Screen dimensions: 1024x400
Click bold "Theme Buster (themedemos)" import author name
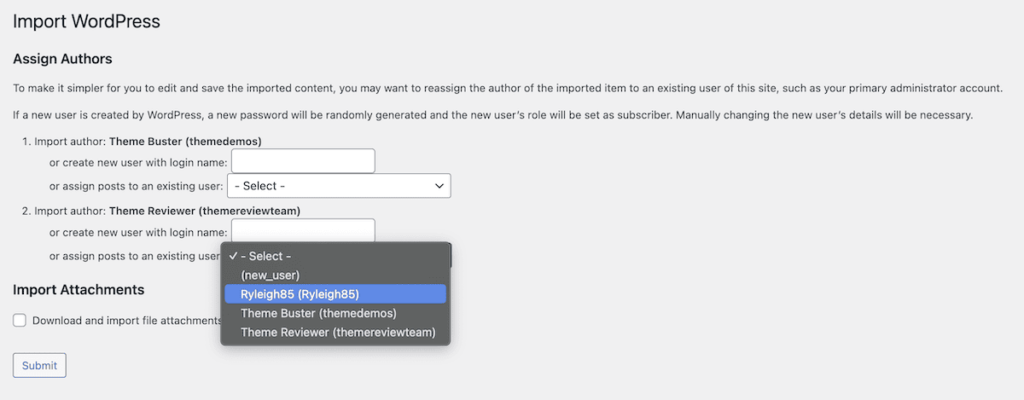[184, 141]
